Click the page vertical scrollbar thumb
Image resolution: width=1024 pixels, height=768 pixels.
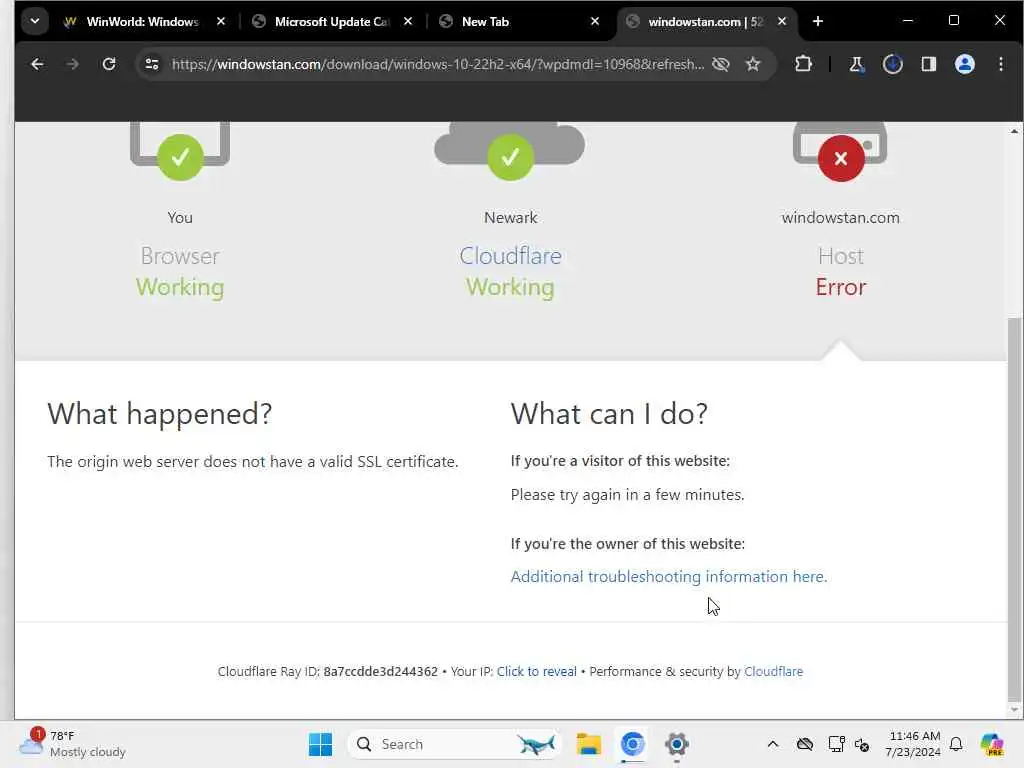(x=1014, y=508)
